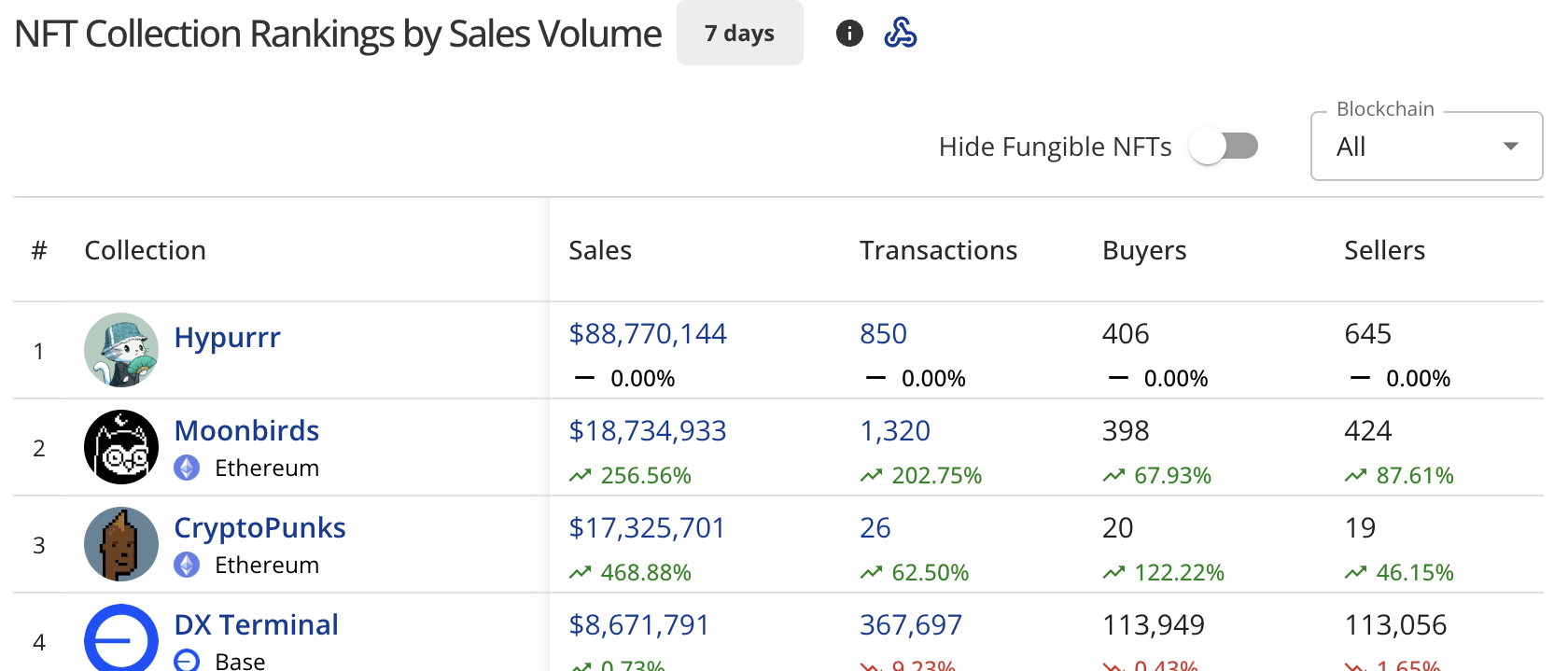Open the 7 days time range selector
The width and height of the screenshot is (1568, 671).
point(739,34)
